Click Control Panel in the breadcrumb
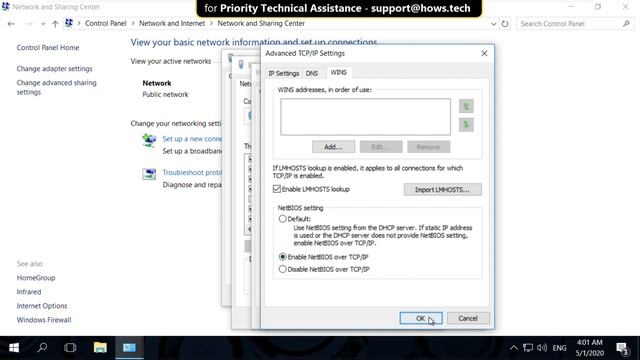 click(x=106, y=23)
